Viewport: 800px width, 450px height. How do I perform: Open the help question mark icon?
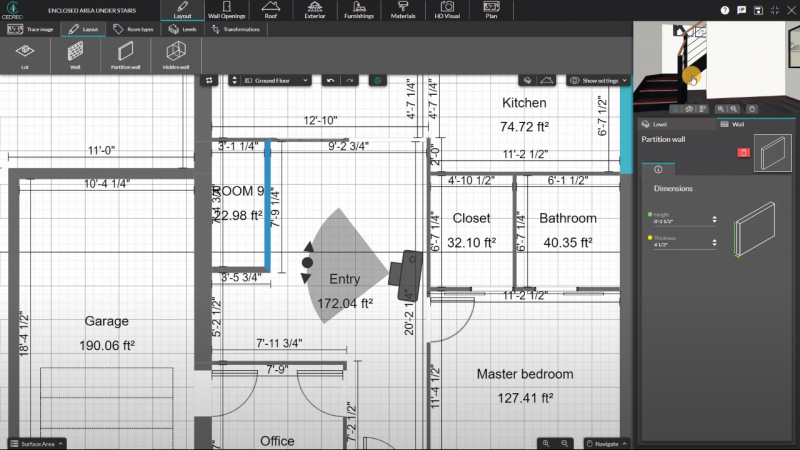coord(725,10)
